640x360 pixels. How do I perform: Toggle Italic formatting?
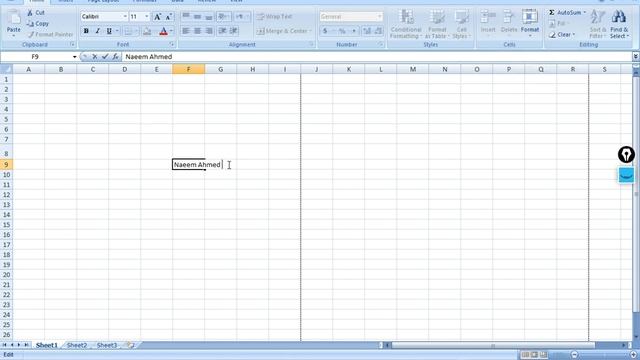[98, 31]
